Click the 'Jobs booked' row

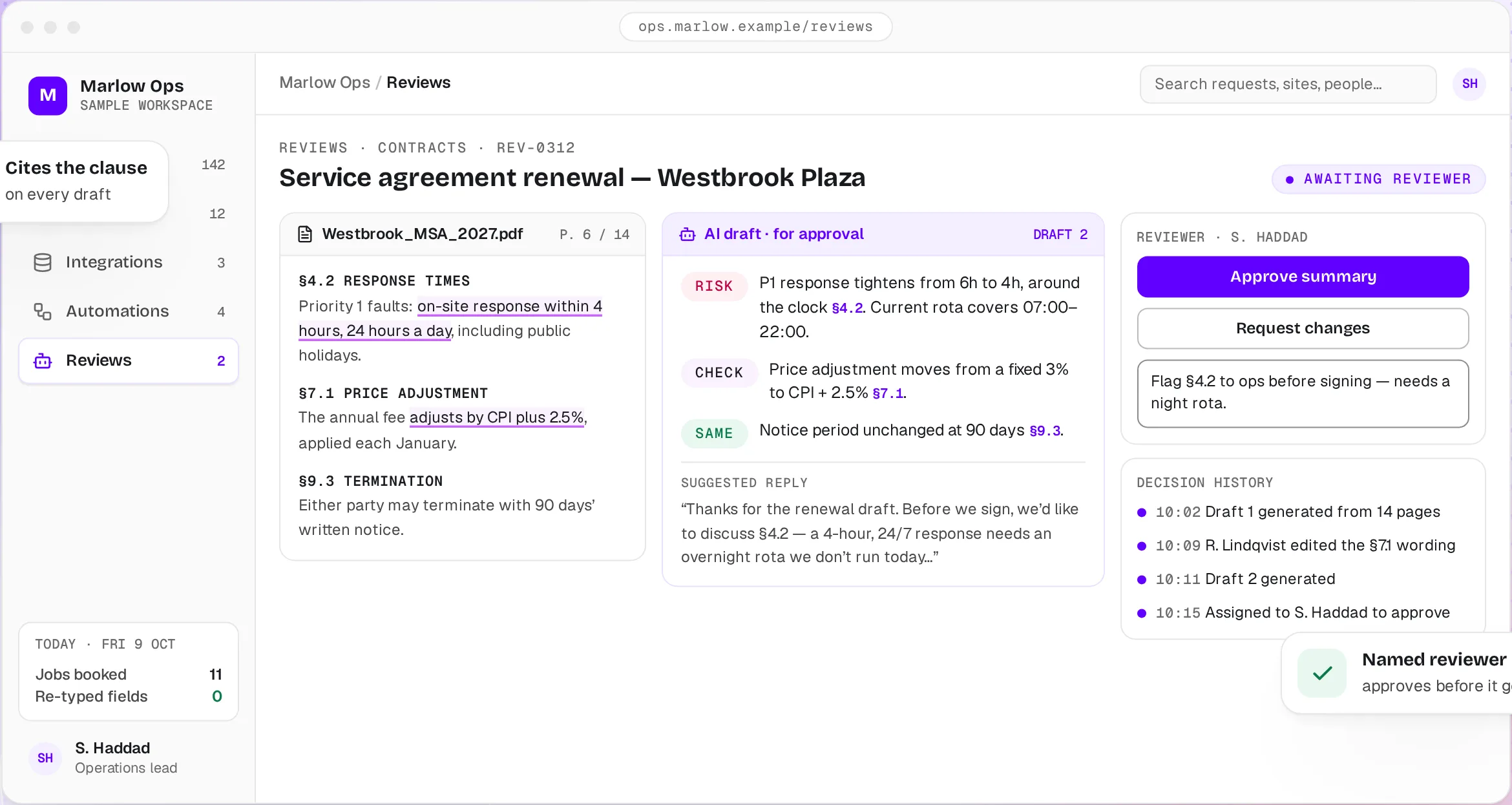coord(129,674)
